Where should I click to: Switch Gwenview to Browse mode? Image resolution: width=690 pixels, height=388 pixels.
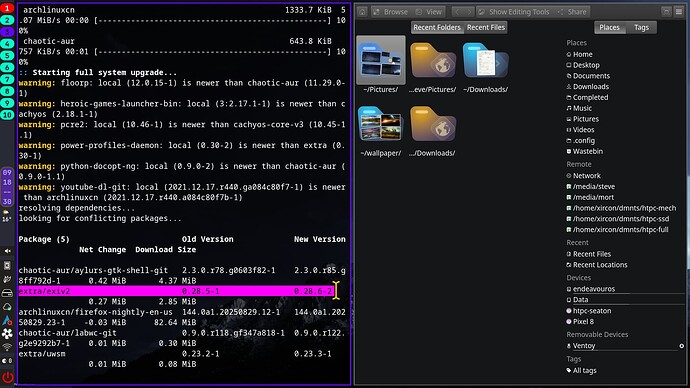(391, 12)
